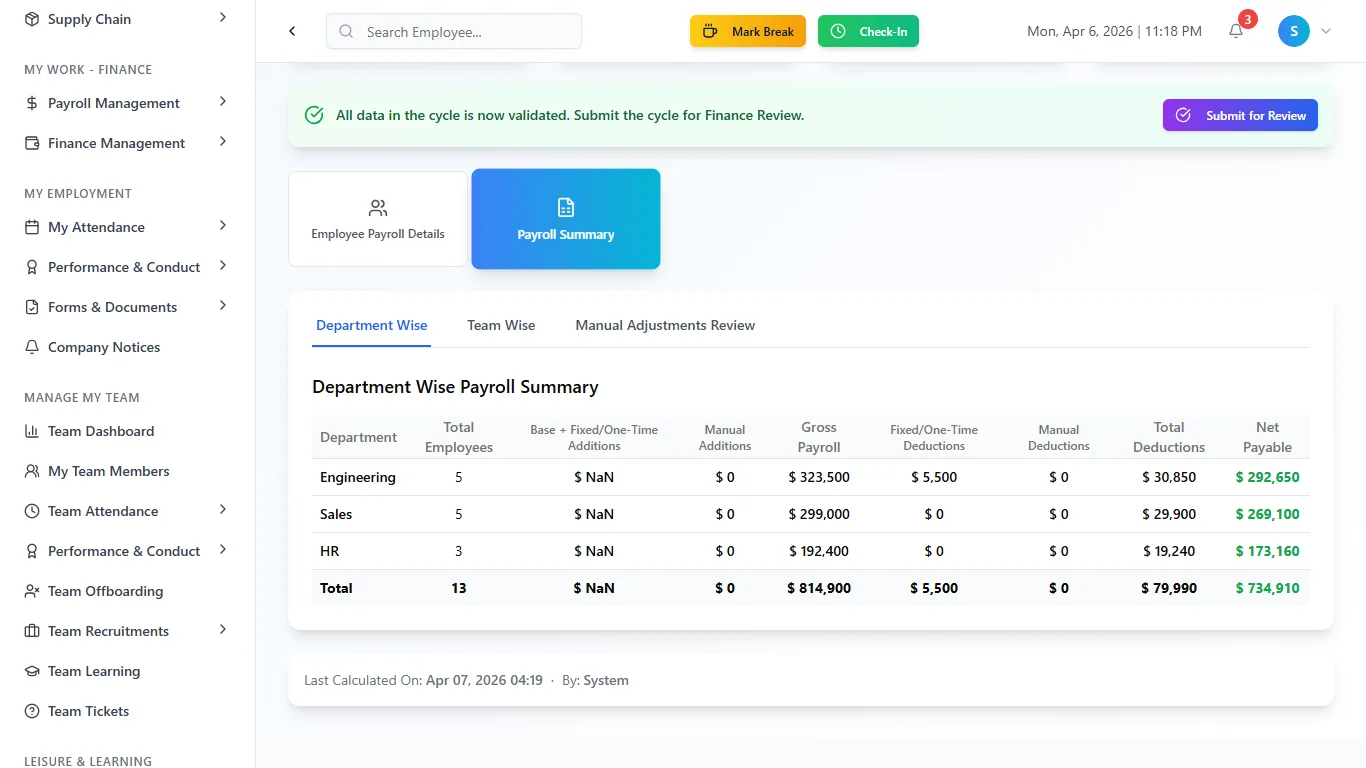The image size is (1366, 768).
Task: Open the Manual Adjustments Review tab
Action: (665, 325)
